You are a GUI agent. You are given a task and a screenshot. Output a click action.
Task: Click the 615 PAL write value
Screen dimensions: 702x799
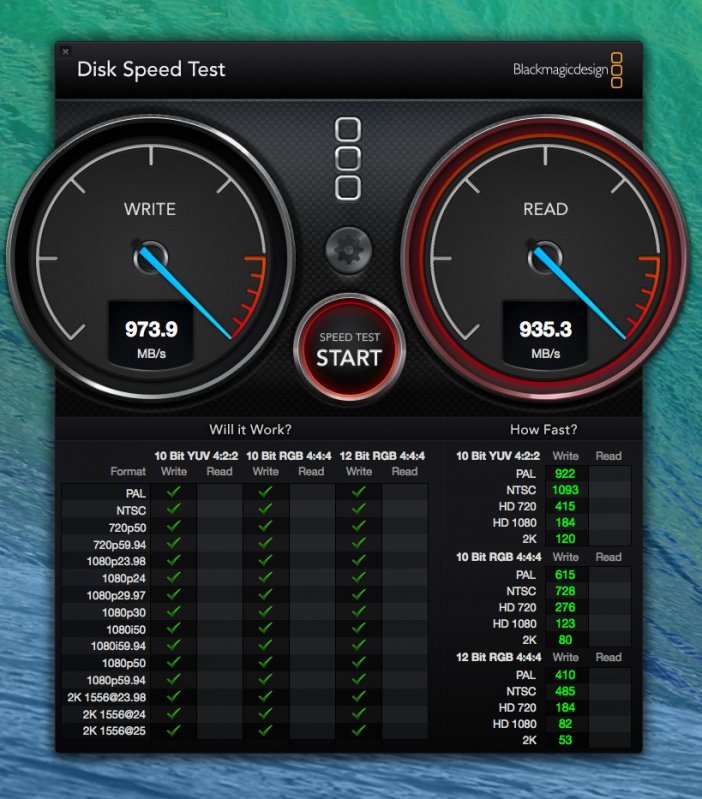[x=565, y=574]
